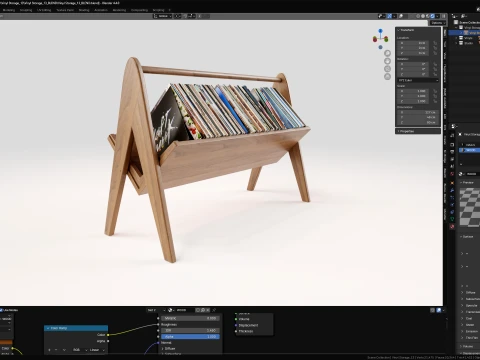Open viewport shading options dropdown arrow
This screenshot has height=360, width=480.
coord(437,16)
